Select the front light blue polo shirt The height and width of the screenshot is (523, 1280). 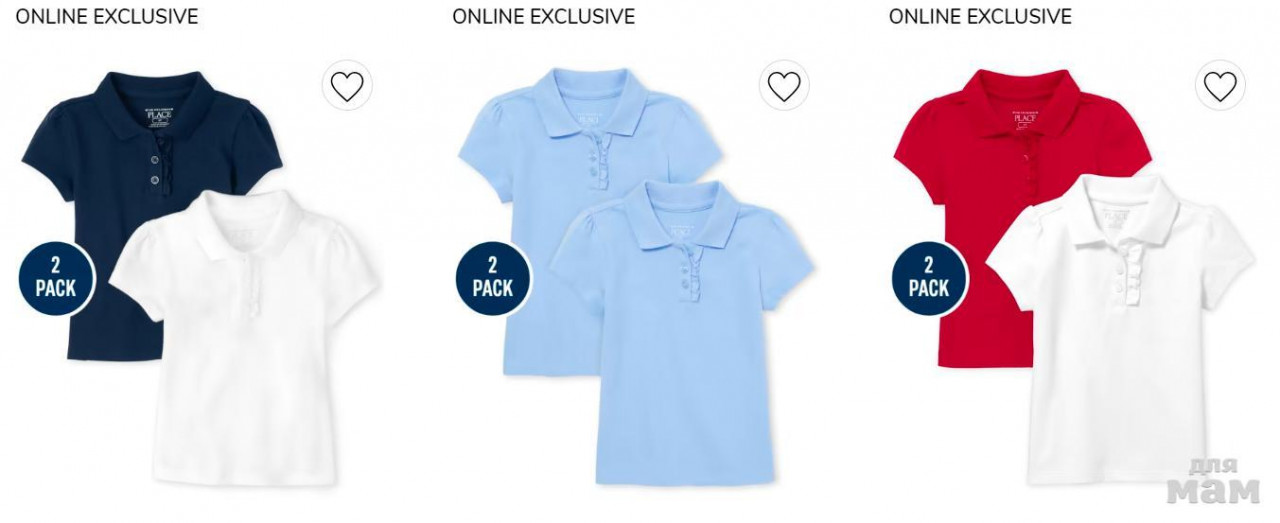pos(681,335)
